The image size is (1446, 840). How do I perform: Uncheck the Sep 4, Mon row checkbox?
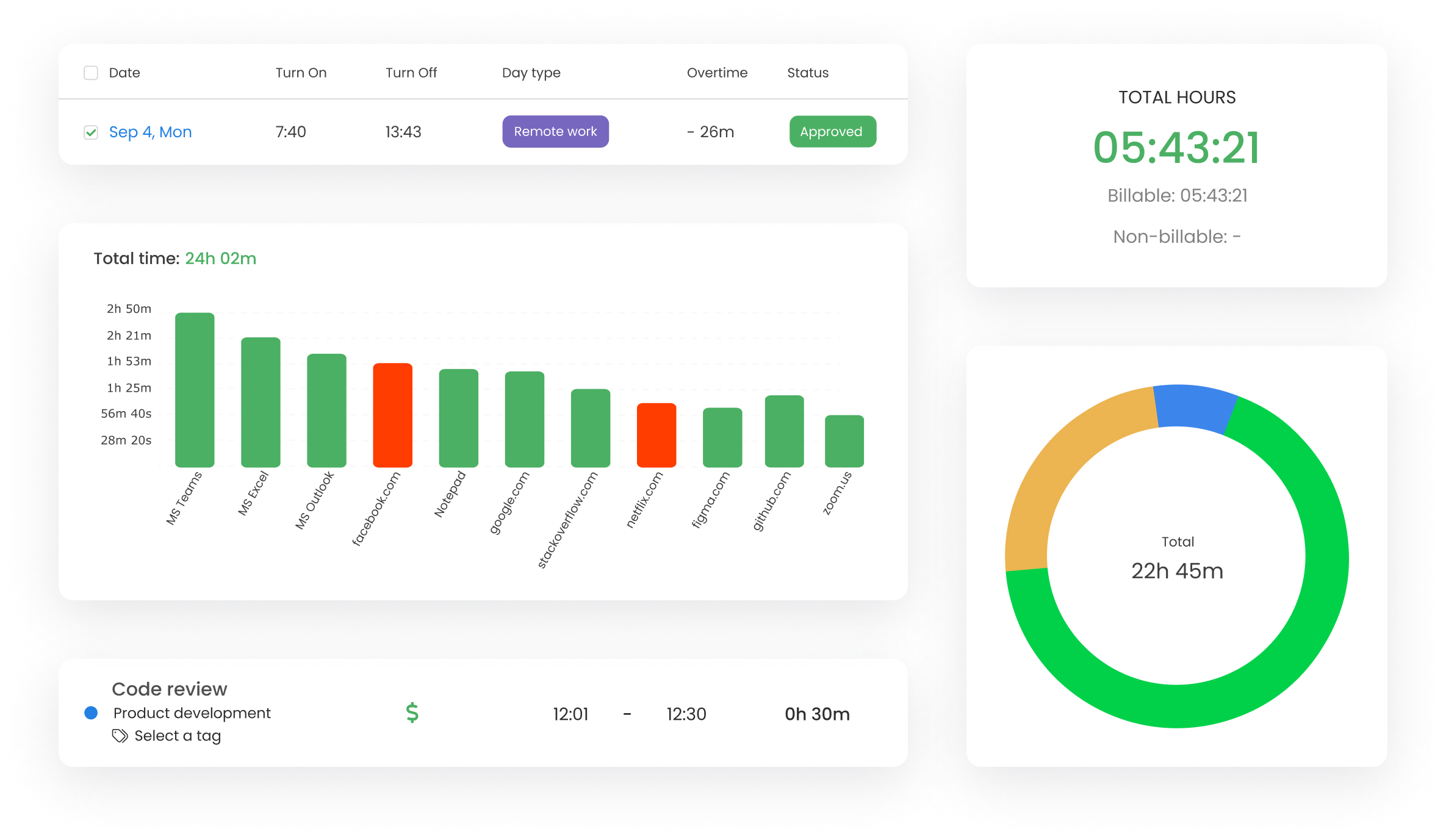91,132
